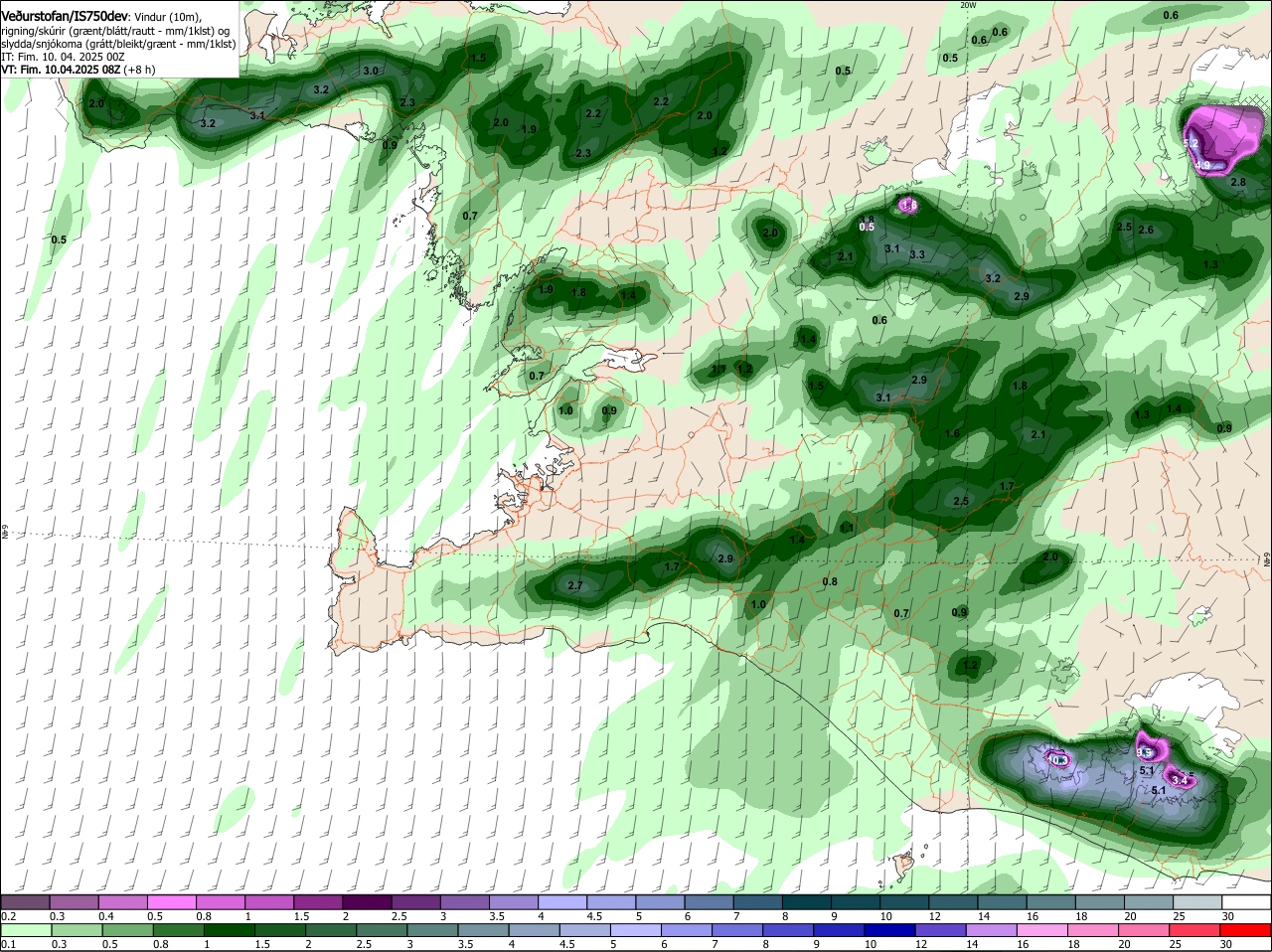This screenshot has width=1272, height=952.
Task: Click the deep blue 10 swatch, lower legend row
Action: click(x=890, y=929)
